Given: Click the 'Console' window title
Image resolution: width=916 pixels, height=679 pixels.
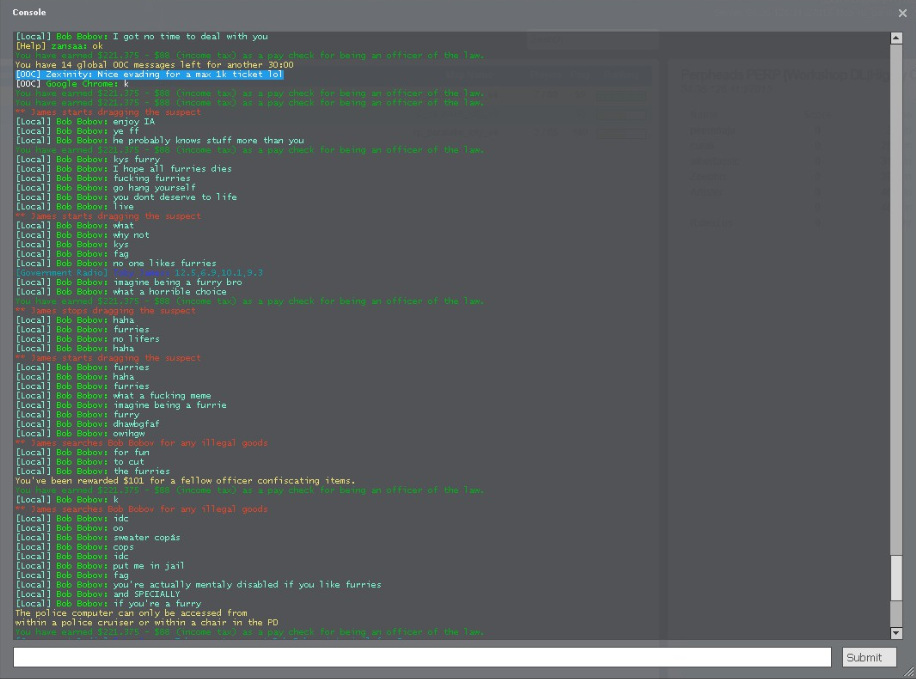Looking at the screenshot, I should (29, 12).
